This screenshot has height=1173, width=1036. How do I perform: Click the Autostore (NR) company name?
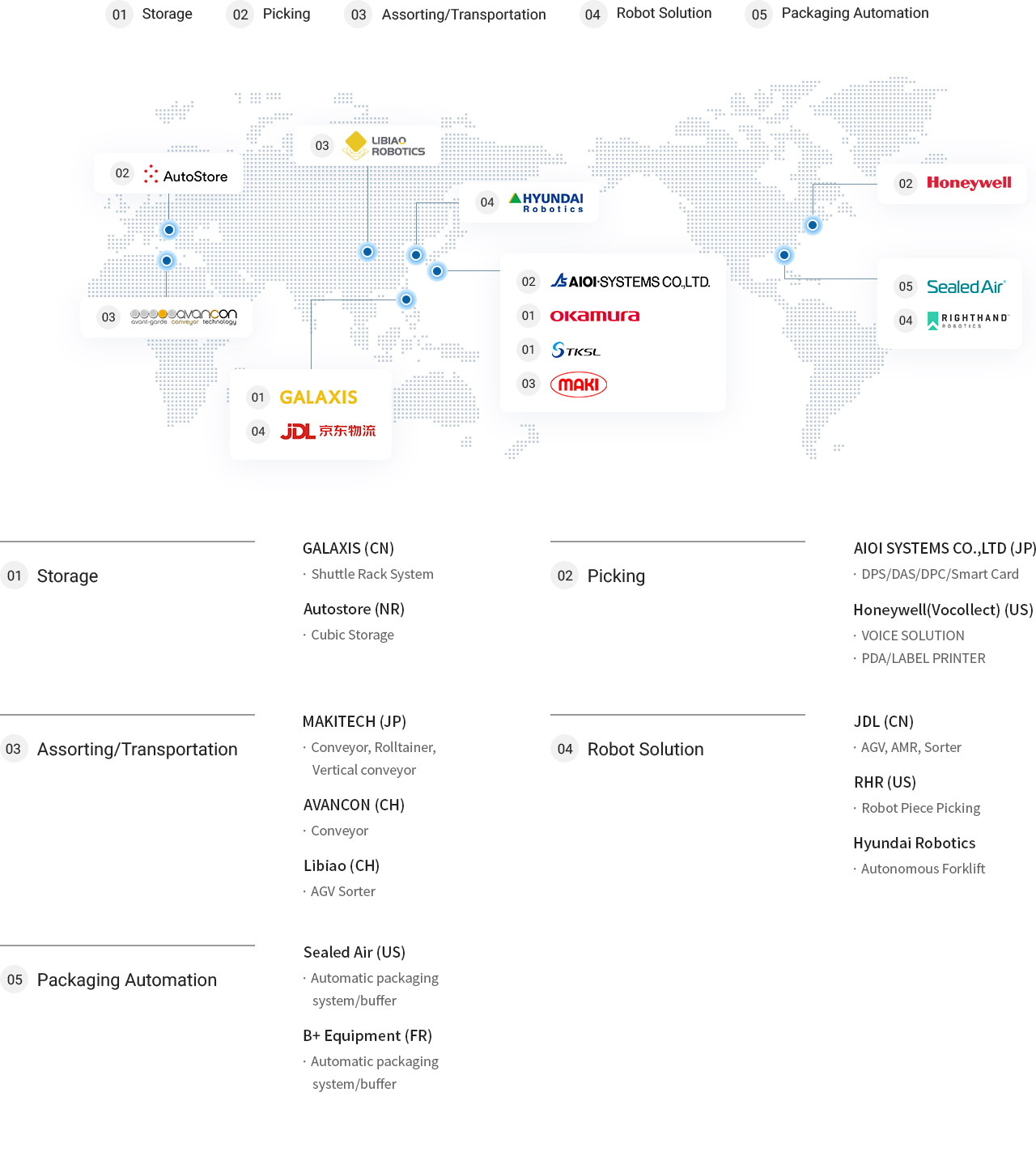(354, 609)
